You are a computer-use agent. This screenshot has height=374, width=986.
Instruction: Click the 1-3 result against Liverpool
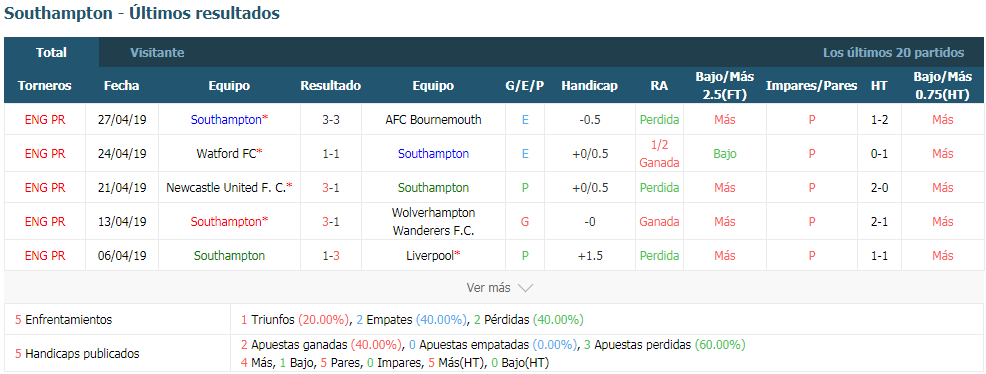[x=331, y=255]
